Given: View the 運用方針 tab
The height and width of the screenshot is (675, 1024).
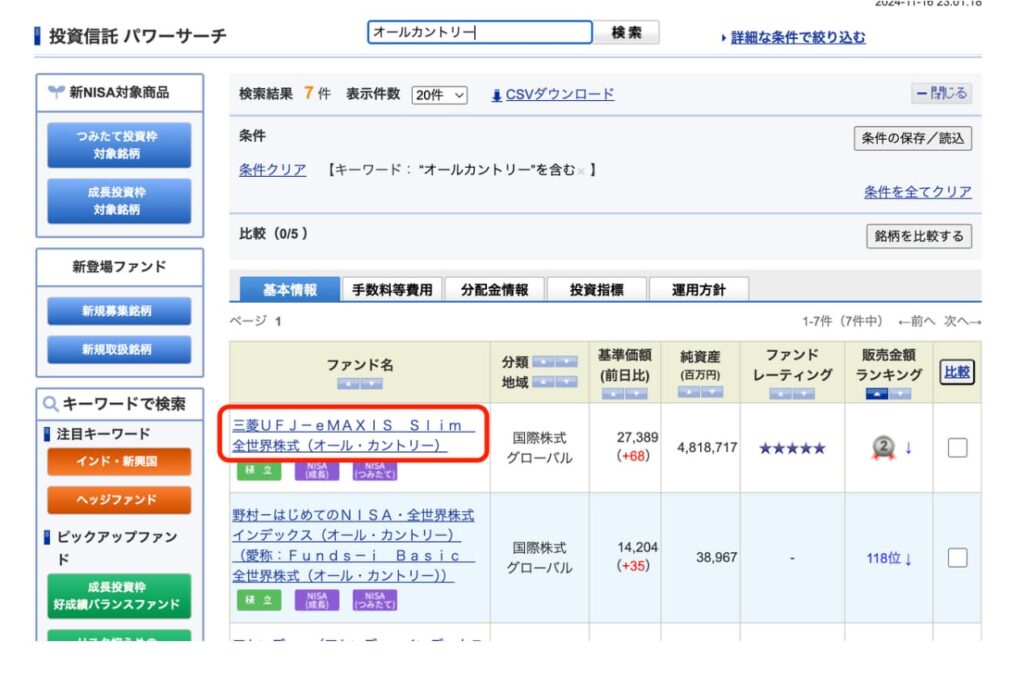Looking at the screenshot, I should (699, 290).
